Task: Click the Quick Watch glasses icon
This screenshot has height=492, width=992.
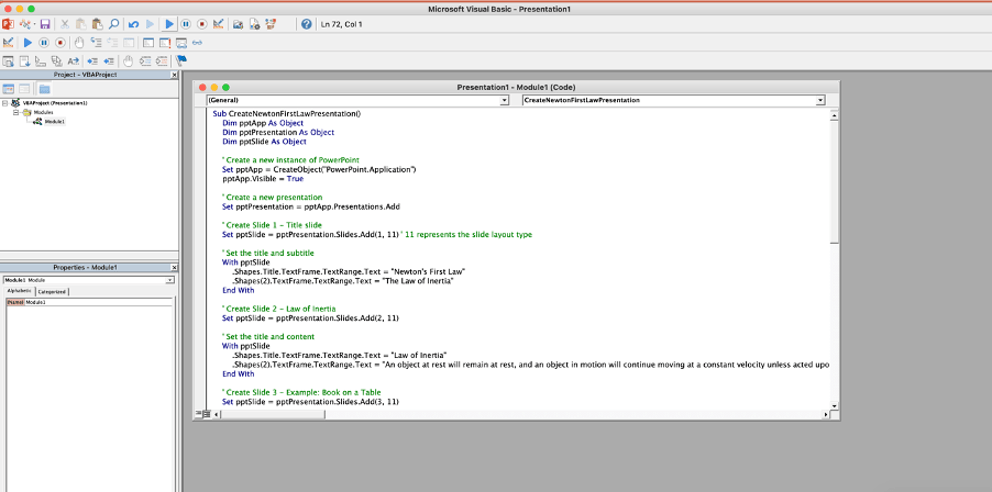Action: 197,43
